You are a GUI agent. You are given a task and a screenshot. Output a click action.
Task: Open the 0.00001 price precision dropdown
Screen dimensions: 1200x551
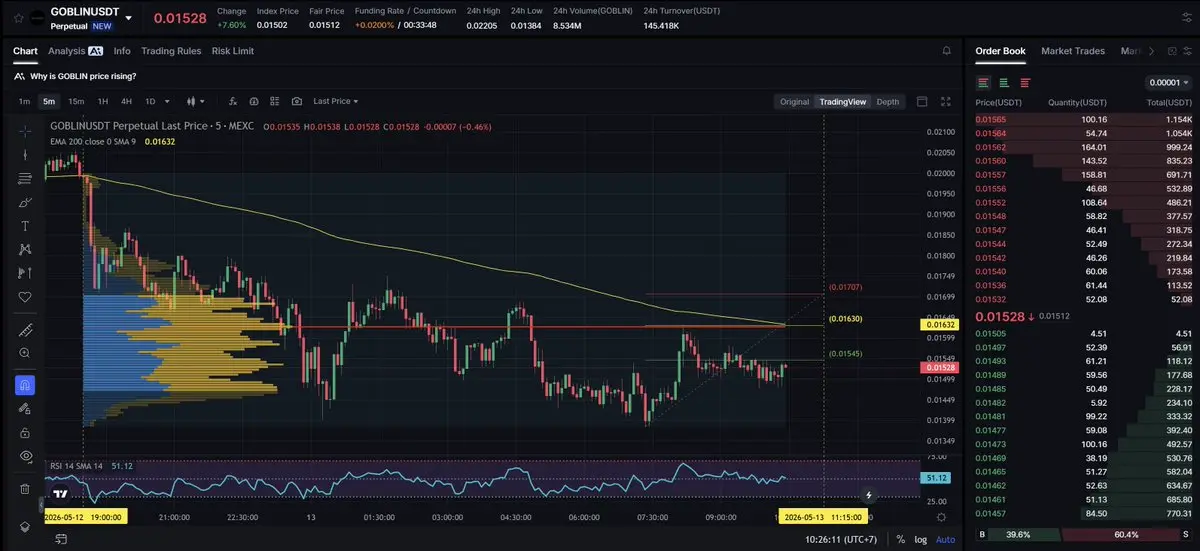coord(1168,82)
